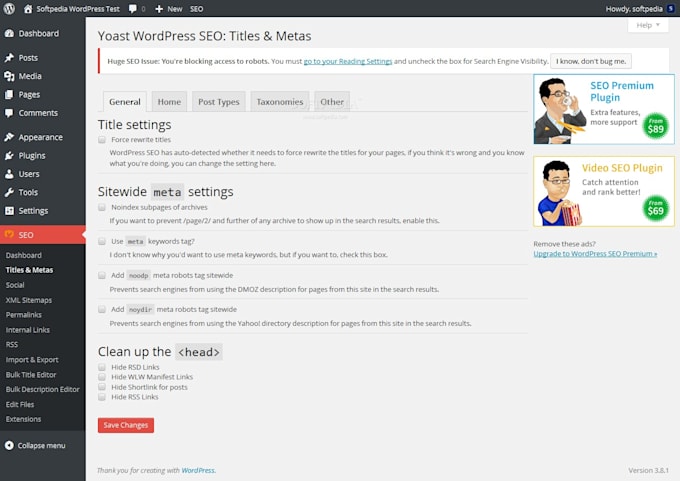Click the WordPress link in footer
This screenshot has height=481, width=680.
(x=198, y=470)
